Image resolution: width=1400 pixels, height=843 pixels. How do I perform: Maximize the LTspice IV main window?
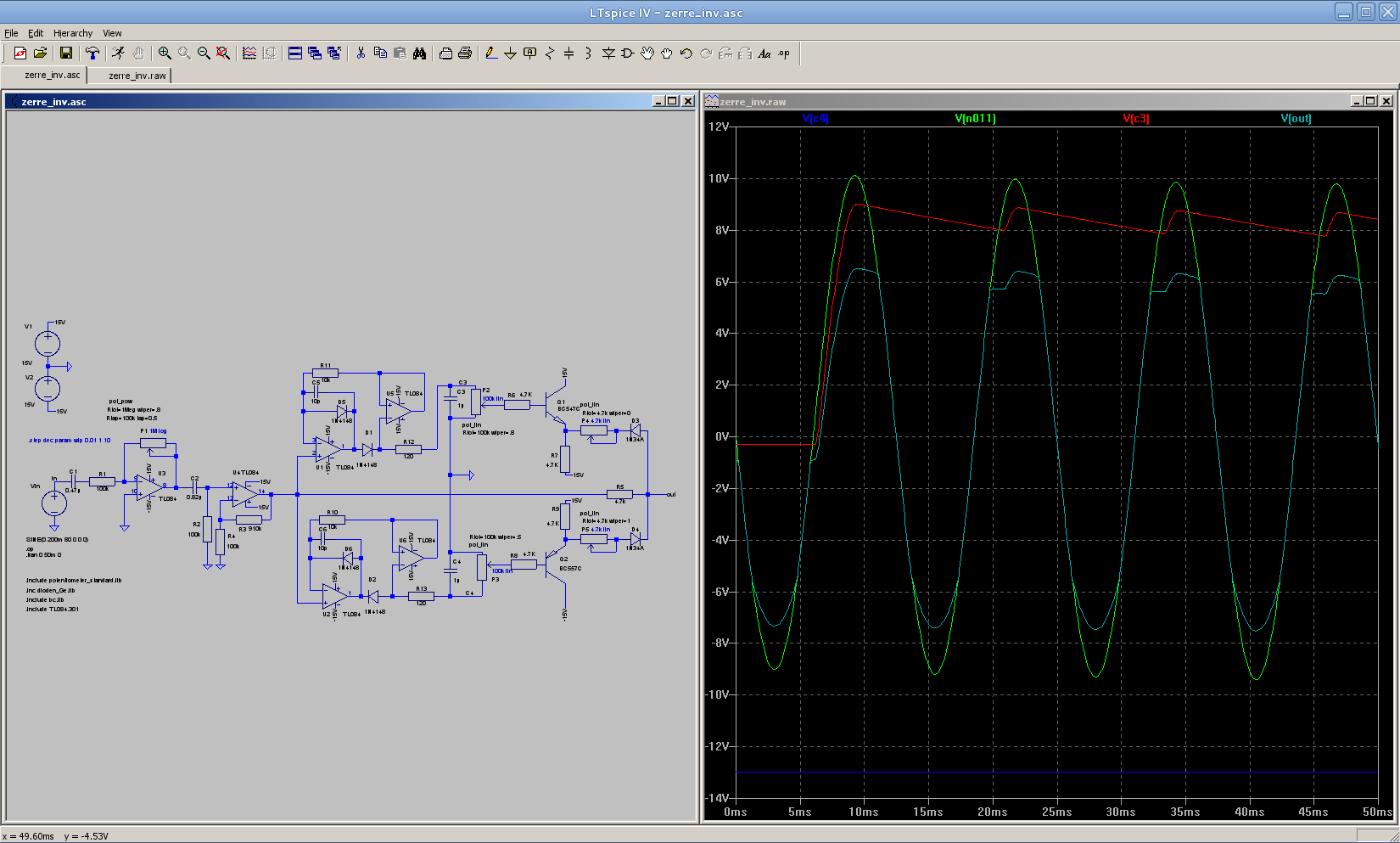pyautogui.click(x=1366, y=12)
